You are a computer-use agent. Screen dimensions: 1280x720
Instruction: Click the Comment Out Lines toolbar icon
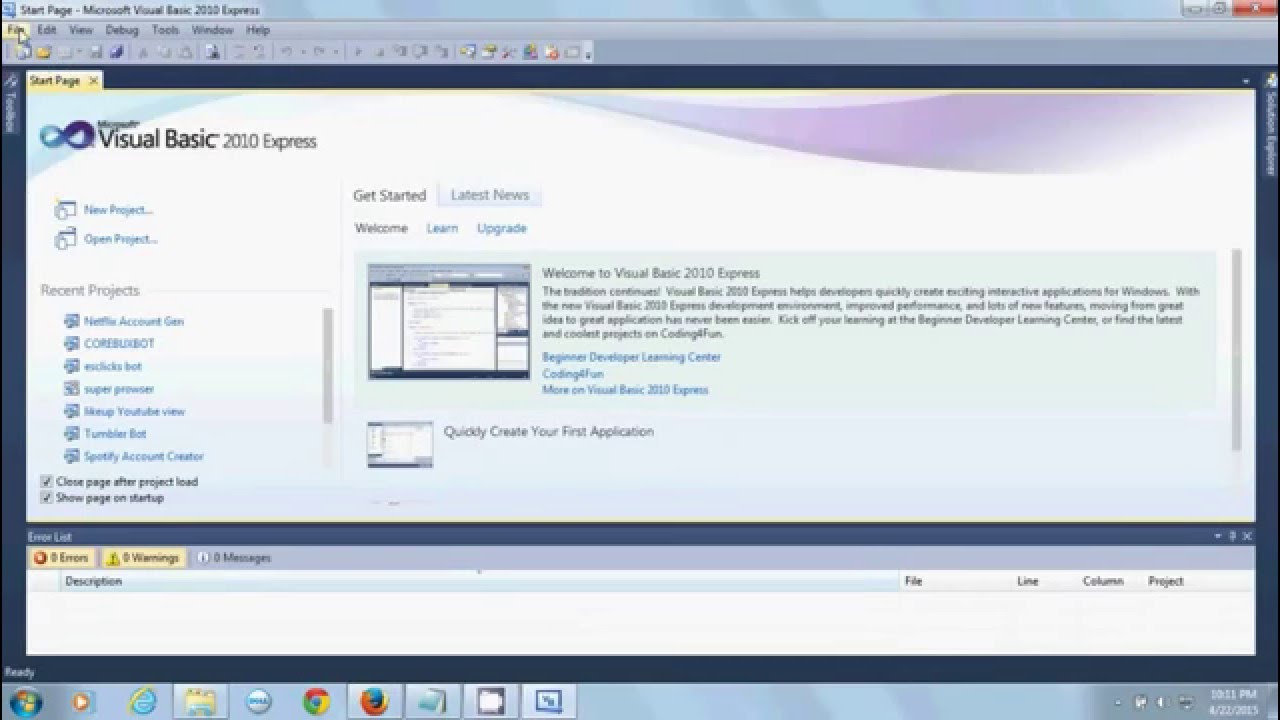click(240, 51)
